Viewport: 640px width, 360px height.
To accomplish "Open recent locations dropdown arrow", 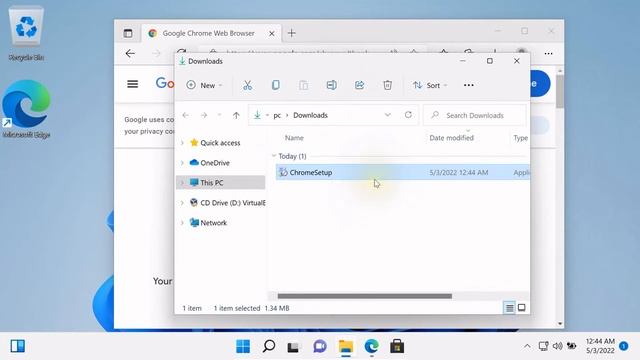I will click(220, 116).
